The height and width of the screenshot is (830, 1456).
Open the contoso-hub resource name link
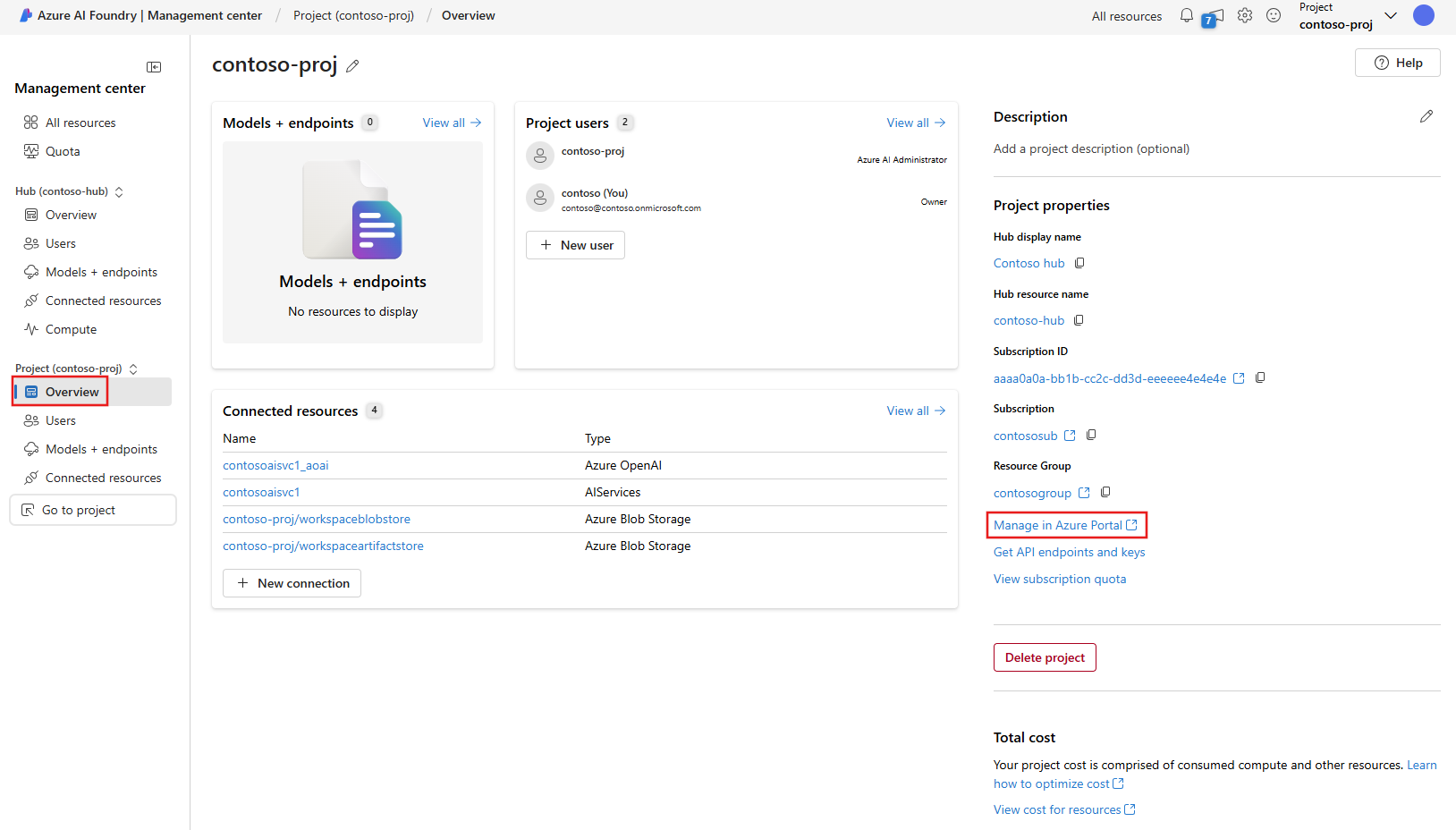click(1029, 320)
